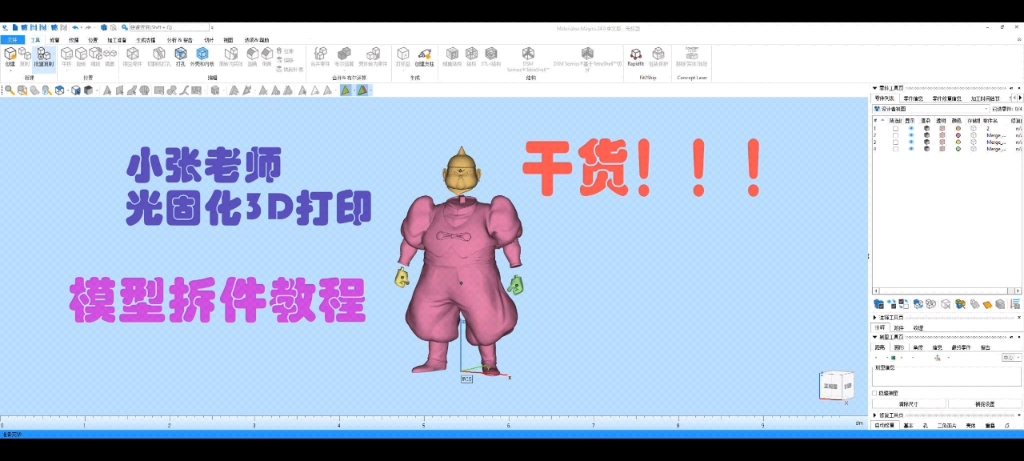Click the STL+结构 icon in 结构 group
The width and height of the screenshot is (1024, 461).
point(490,56)
